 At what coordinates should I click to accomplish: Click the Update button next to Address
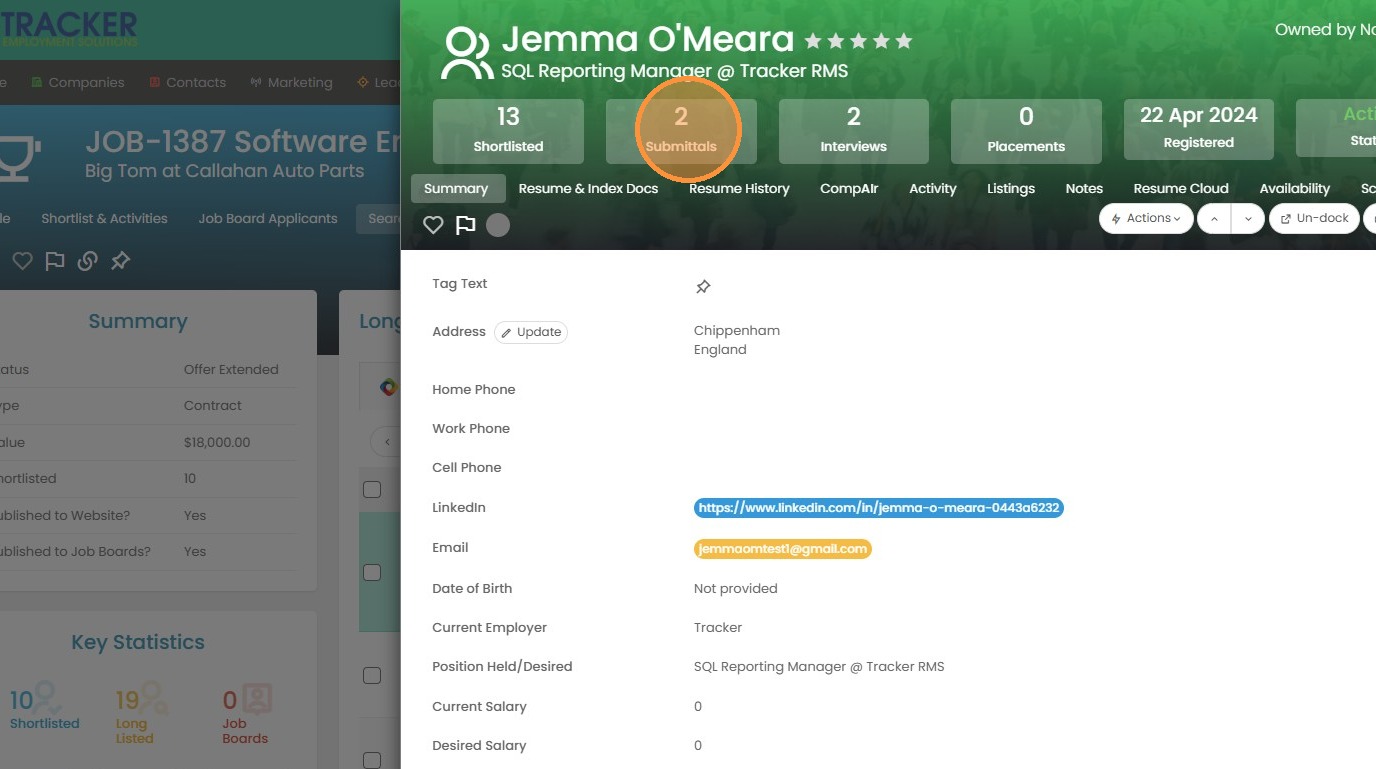(x=531, y=332)
